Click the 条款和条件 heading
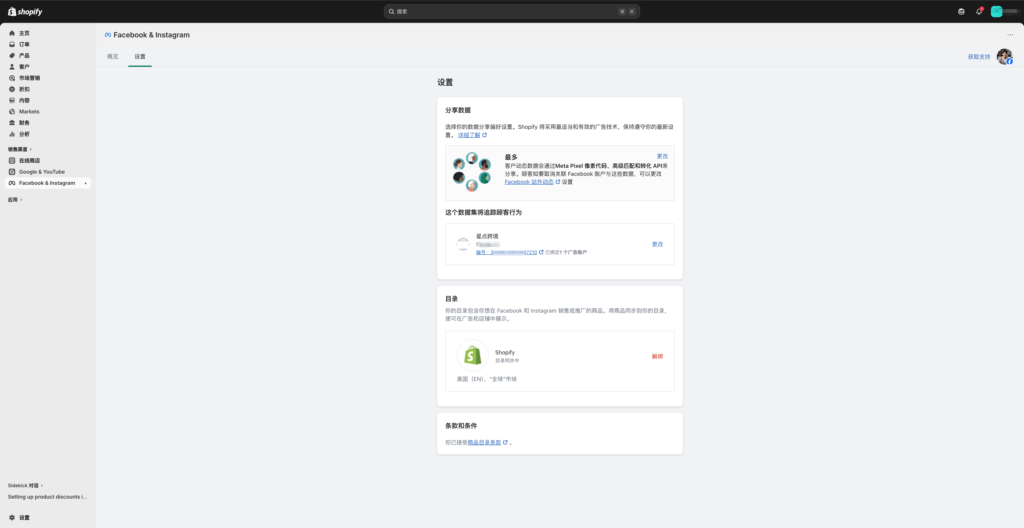 click(x=461, y=426)
